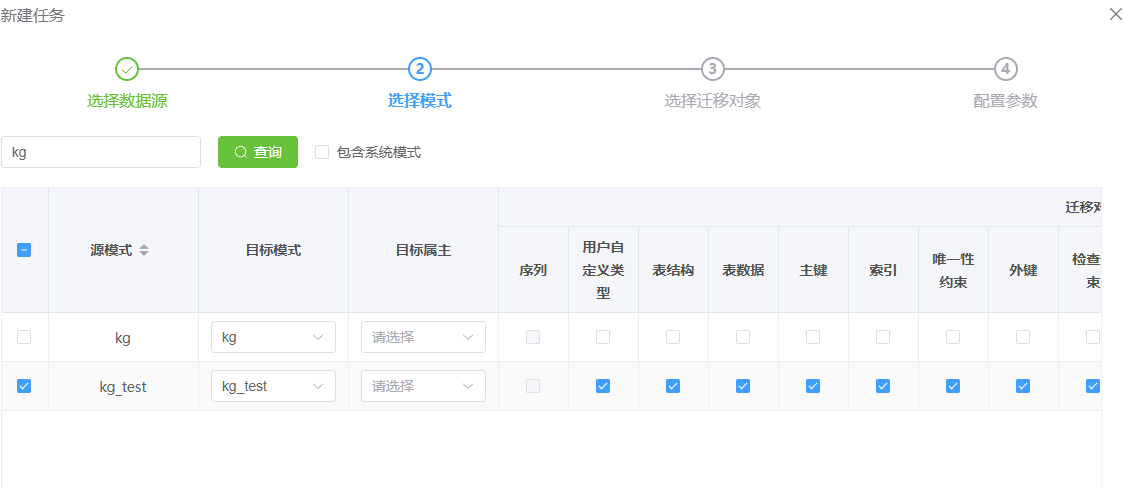Check 主键 option for kg row

[813, 337]
